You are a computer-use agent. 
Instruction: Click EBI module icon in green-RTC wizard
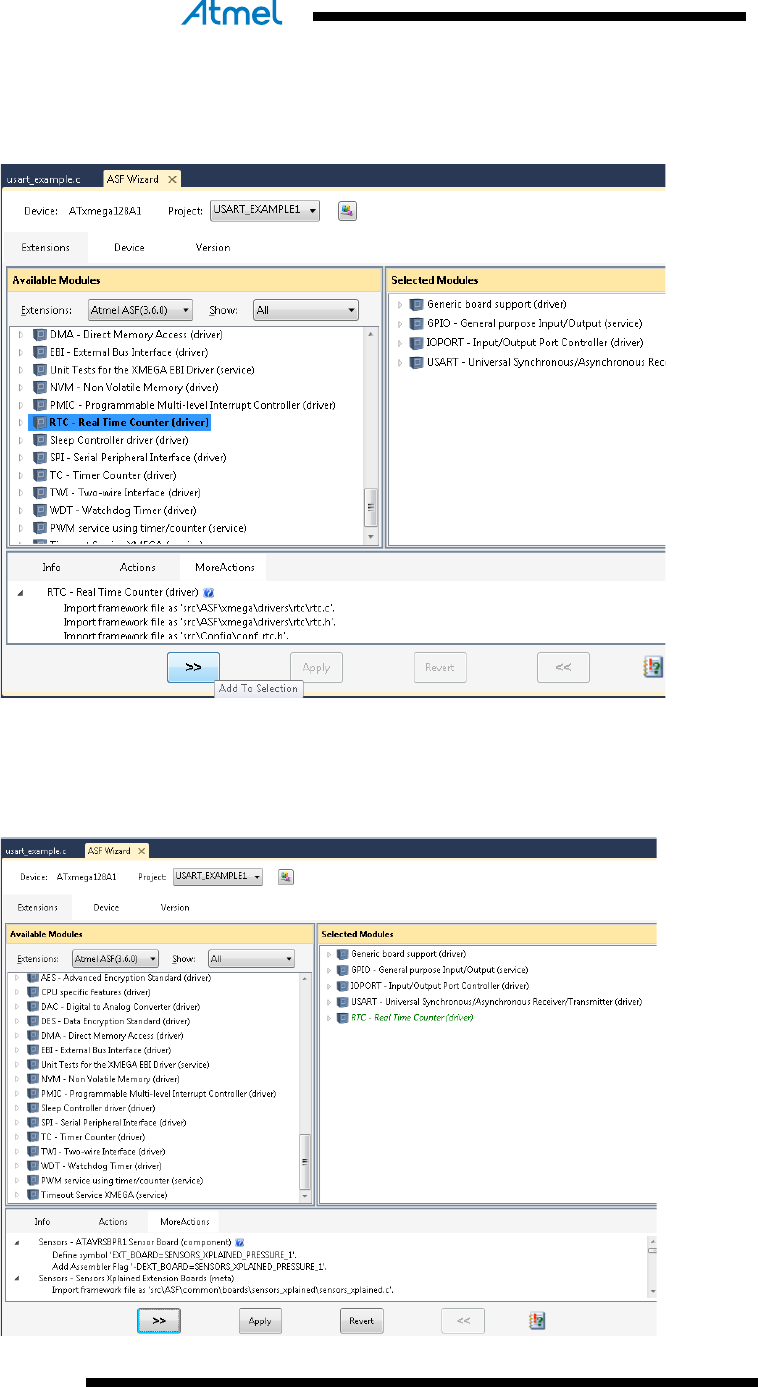coord(33,1050)
